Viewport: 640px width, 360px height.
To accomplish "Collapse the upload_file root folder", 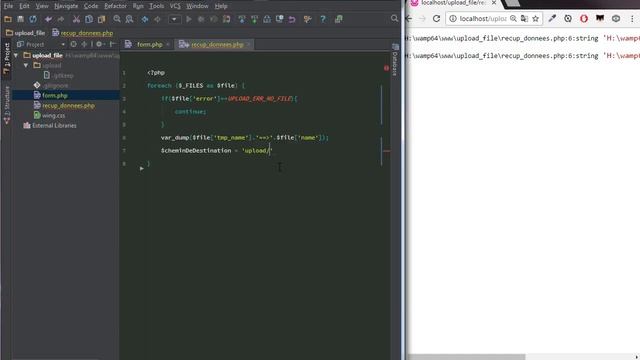I will pyautogui.click(x=16, y=55).
